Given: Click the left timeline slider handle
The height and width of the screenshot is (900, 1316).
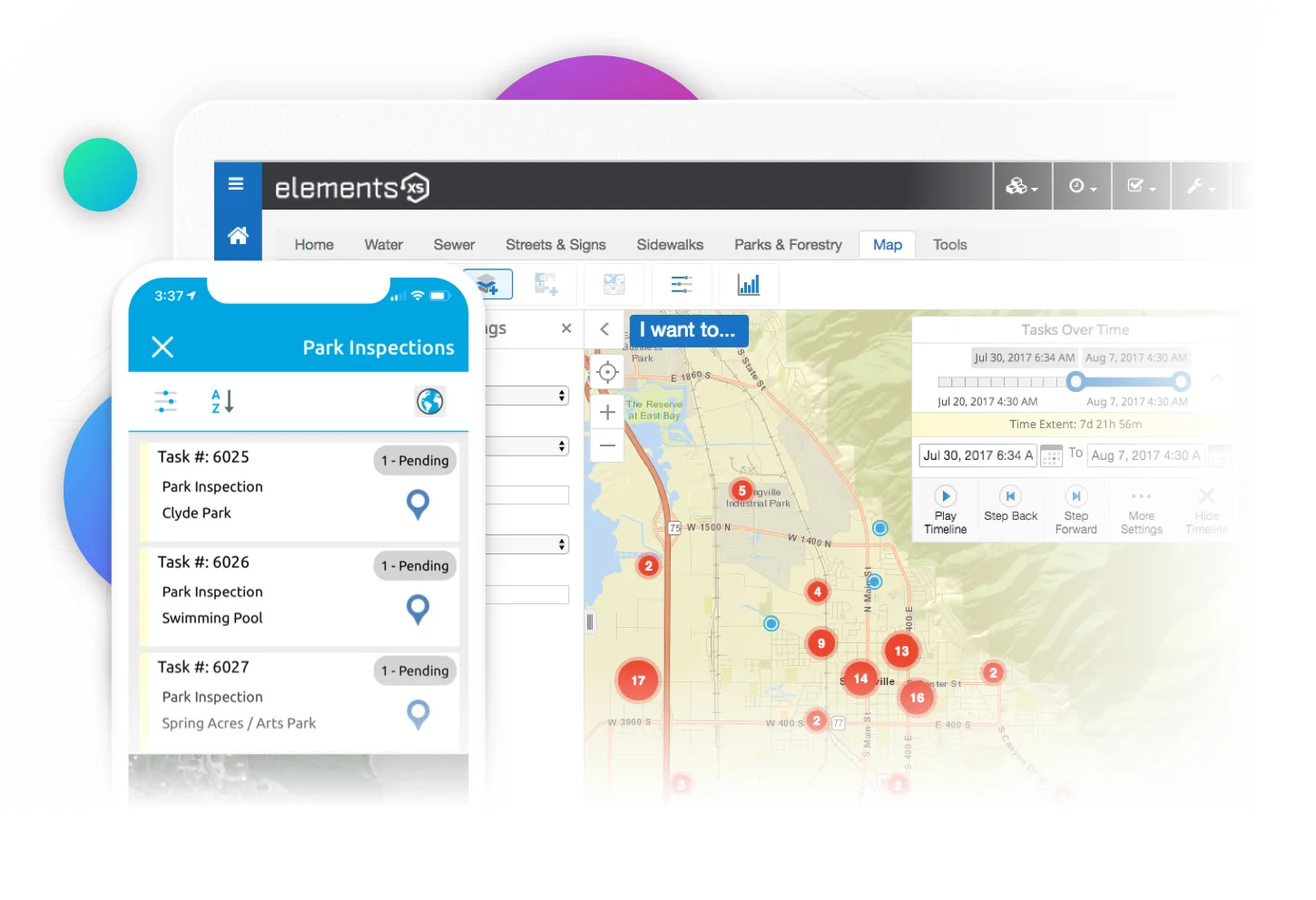Looking at the screenshot, I should pos(1075,381).
